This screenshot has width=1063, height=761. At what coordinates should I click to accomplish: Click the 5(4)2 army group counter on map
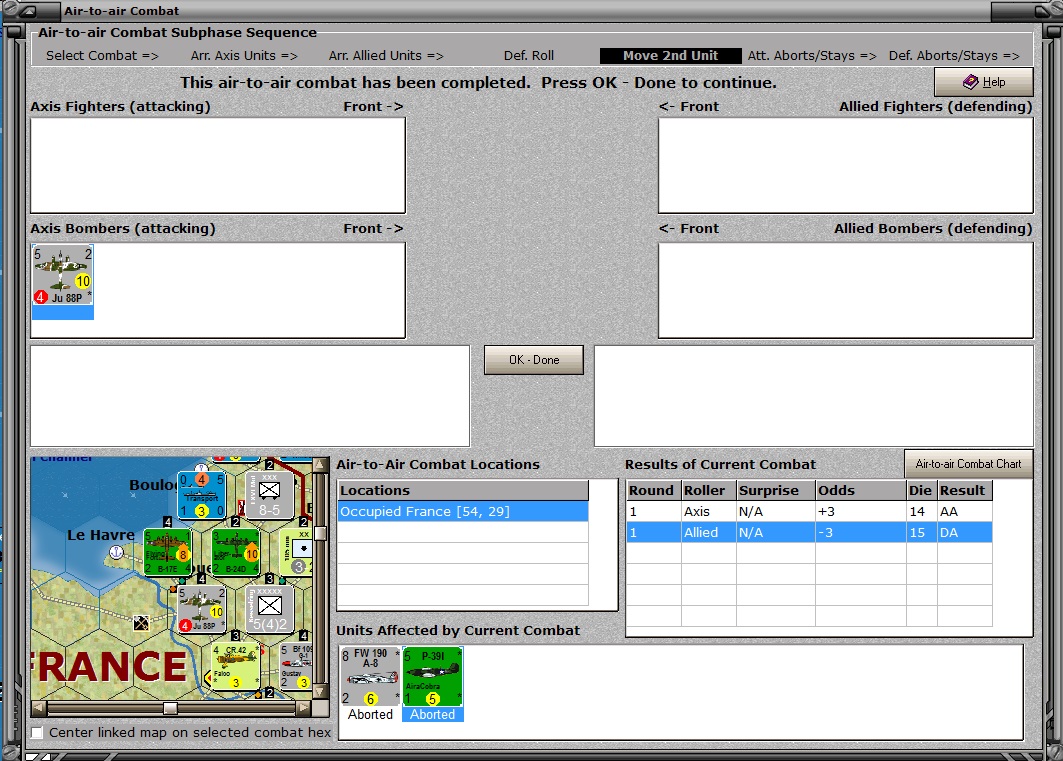click(269, 609)
